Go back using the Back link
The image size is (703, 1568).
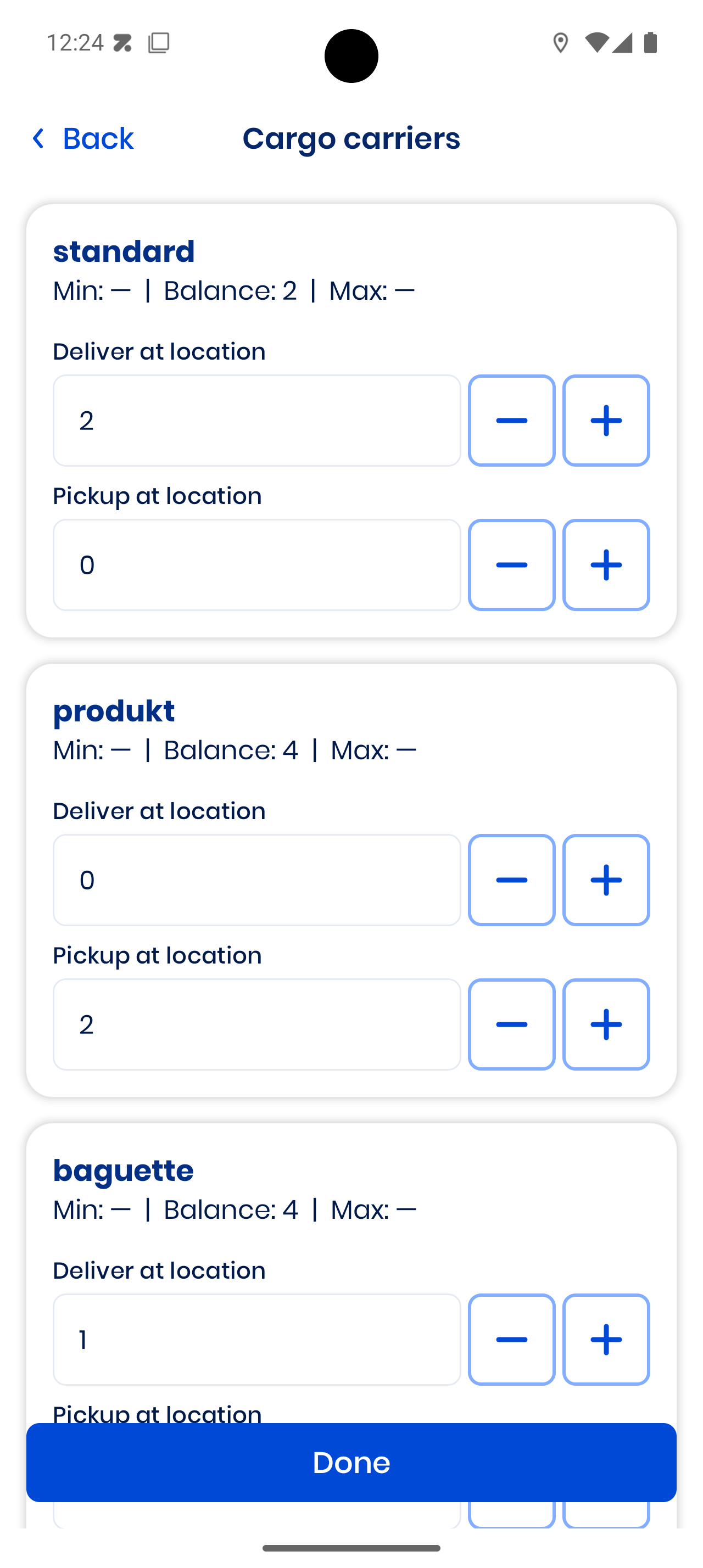point(97,139)
